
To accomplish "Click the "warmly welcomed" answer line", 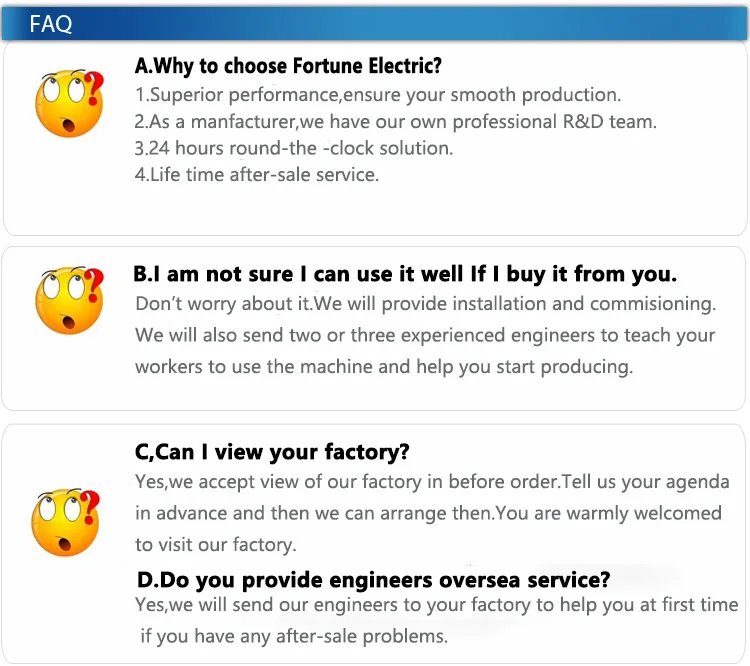I will tap(428, 513).
